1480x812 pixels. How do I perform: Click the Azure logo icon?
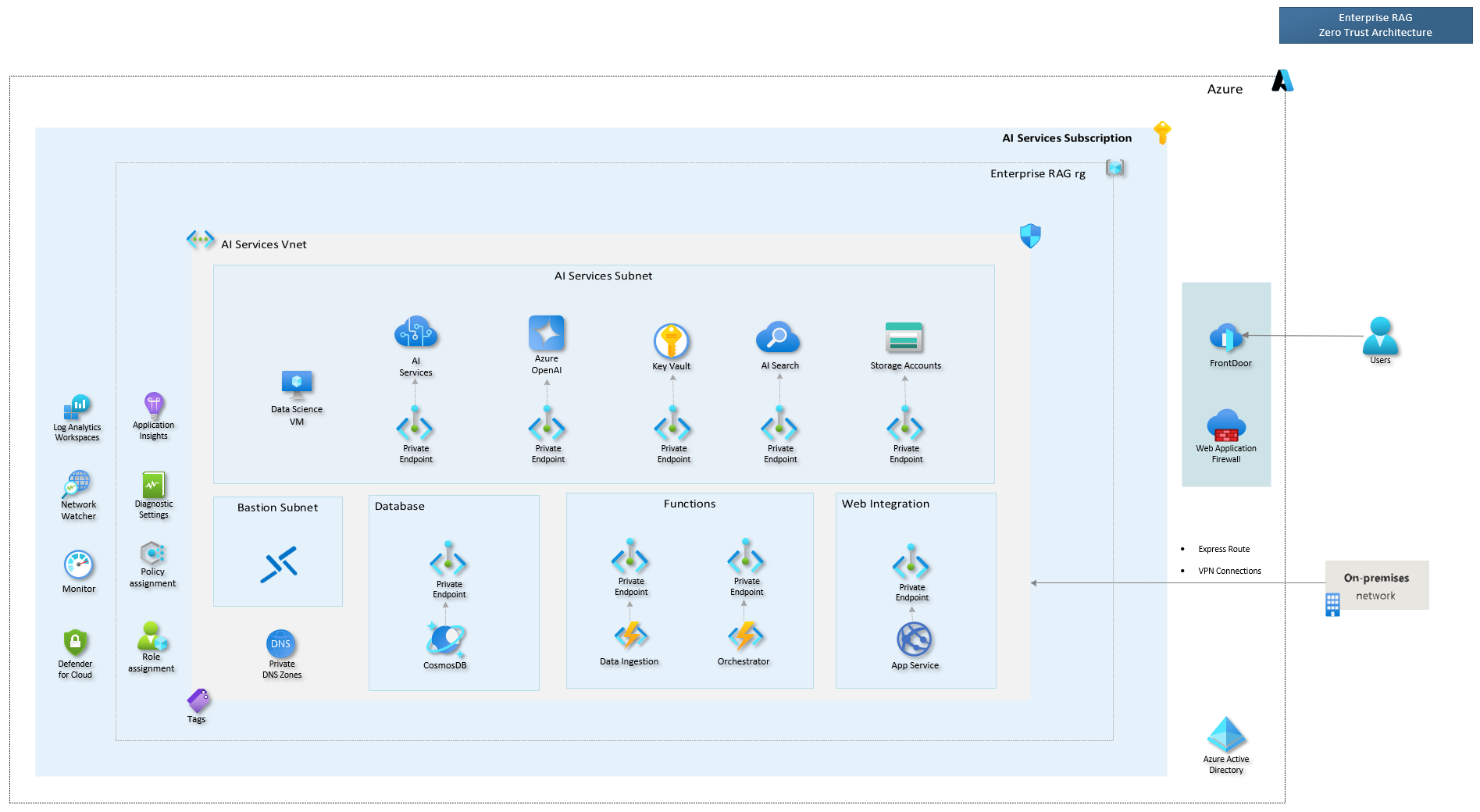(1282, 80)
